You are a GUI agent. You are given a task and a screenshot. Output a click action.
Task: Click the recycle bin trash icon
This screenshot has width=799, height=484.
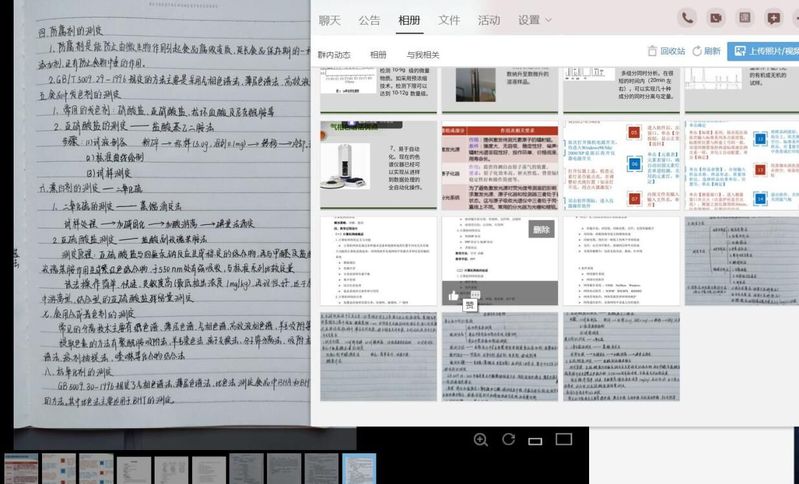(652, 51)
